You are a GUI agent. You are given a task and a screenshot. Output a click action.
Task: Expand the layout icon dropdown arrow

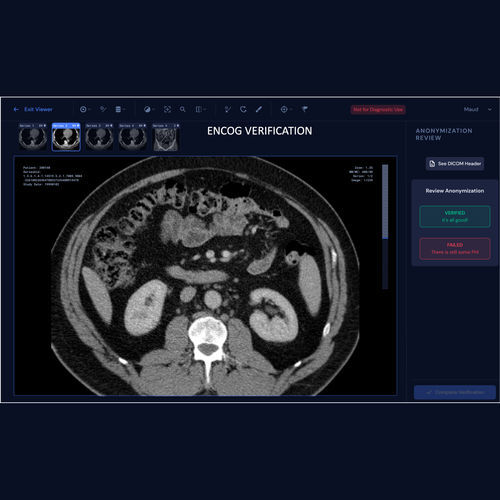[205, 109]
